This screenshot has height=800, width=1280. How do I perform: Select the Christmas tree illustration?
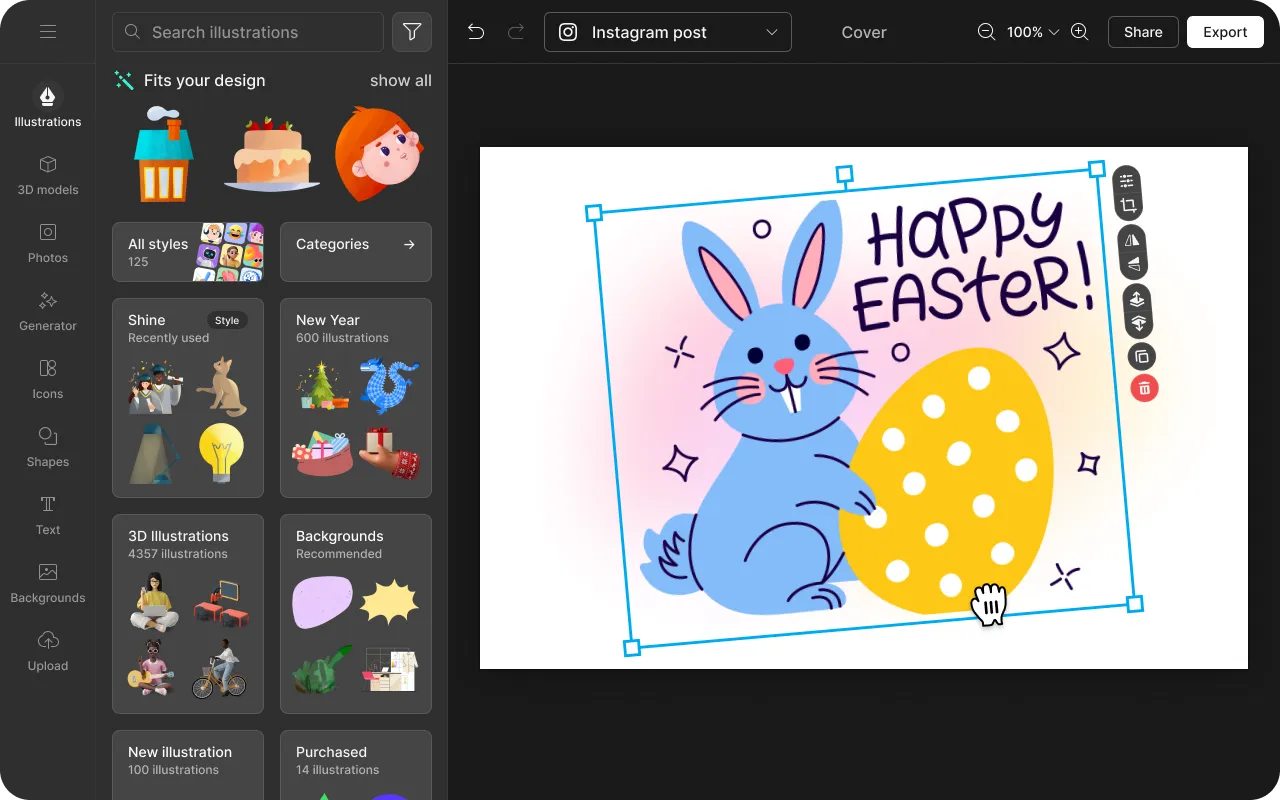click(x=324, y=386)
